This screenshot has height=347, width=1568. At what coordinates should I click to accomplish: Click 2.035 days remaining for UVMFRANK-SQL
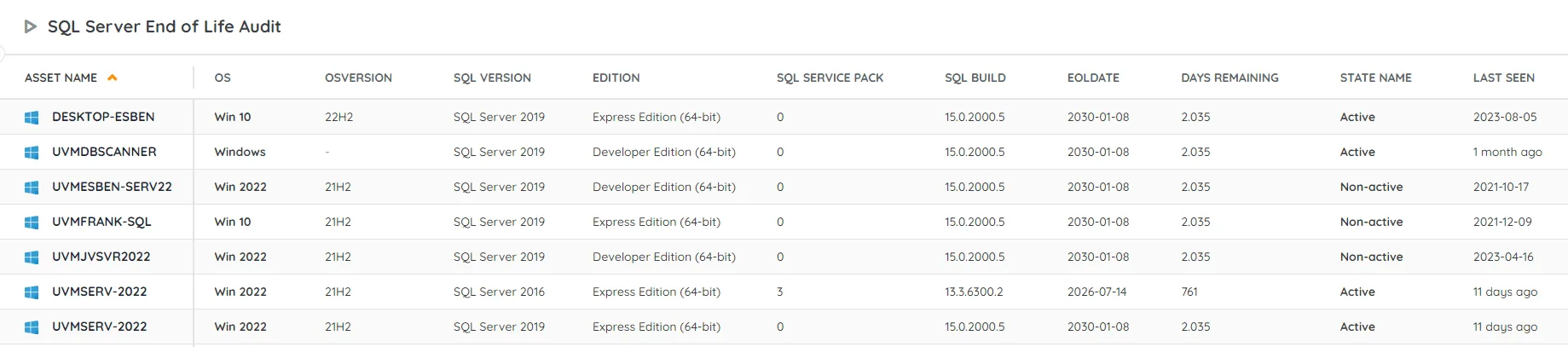(x=1195, y=222)
